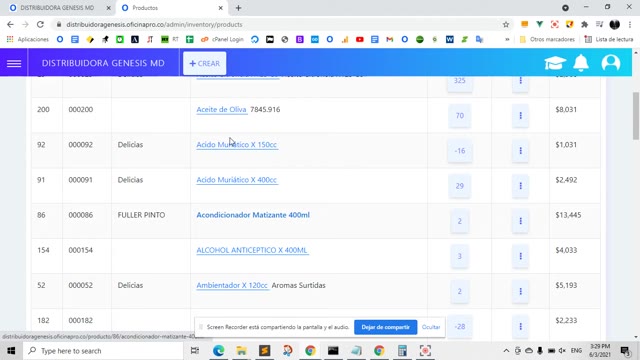Screen dimensions: 640x360
Task: Open three-dot menu for Aceite de Oliva
Action: (520, 116)
